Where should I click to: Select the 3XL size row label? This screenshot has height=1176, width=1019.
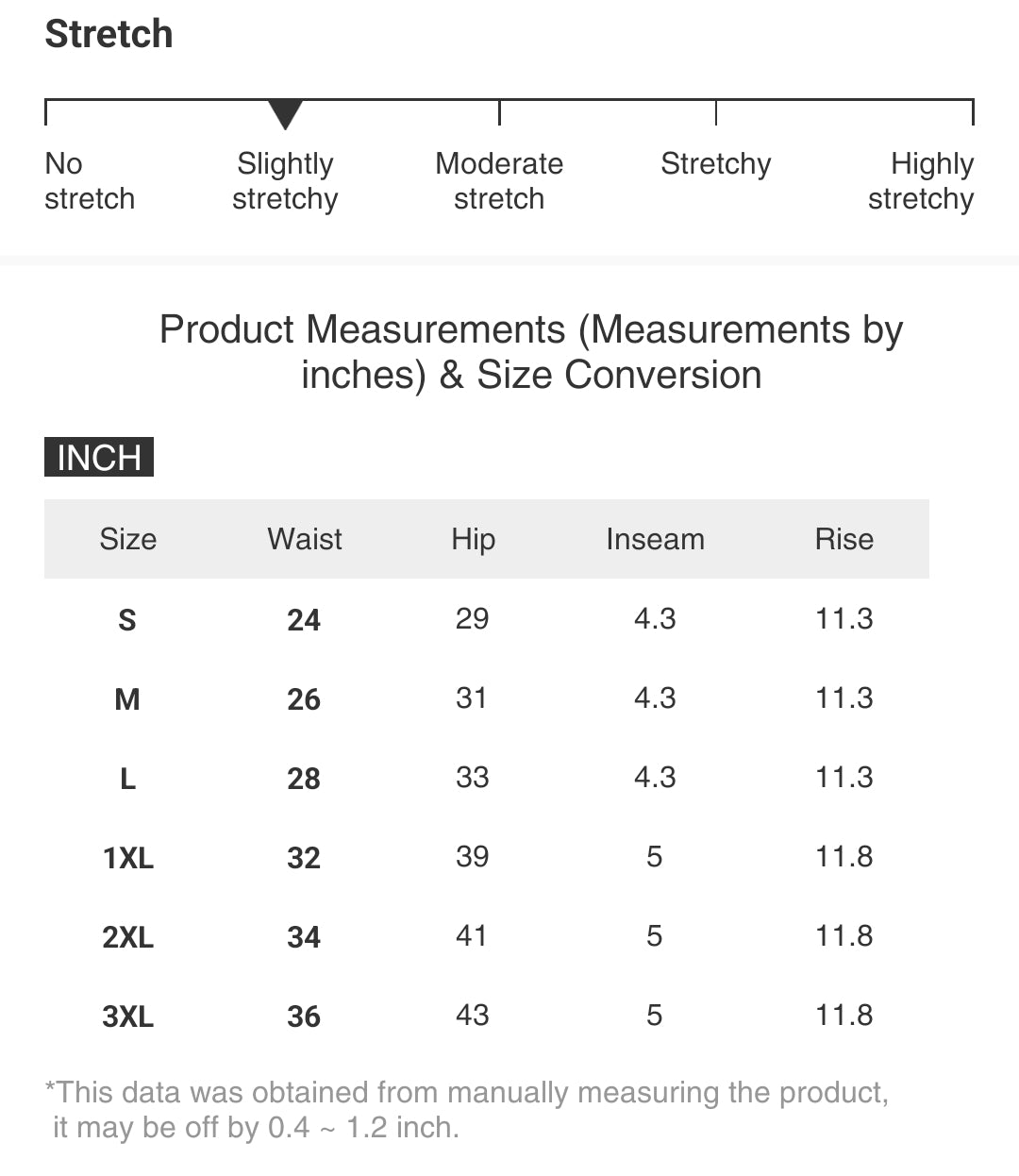click(x=127, y=1016)
